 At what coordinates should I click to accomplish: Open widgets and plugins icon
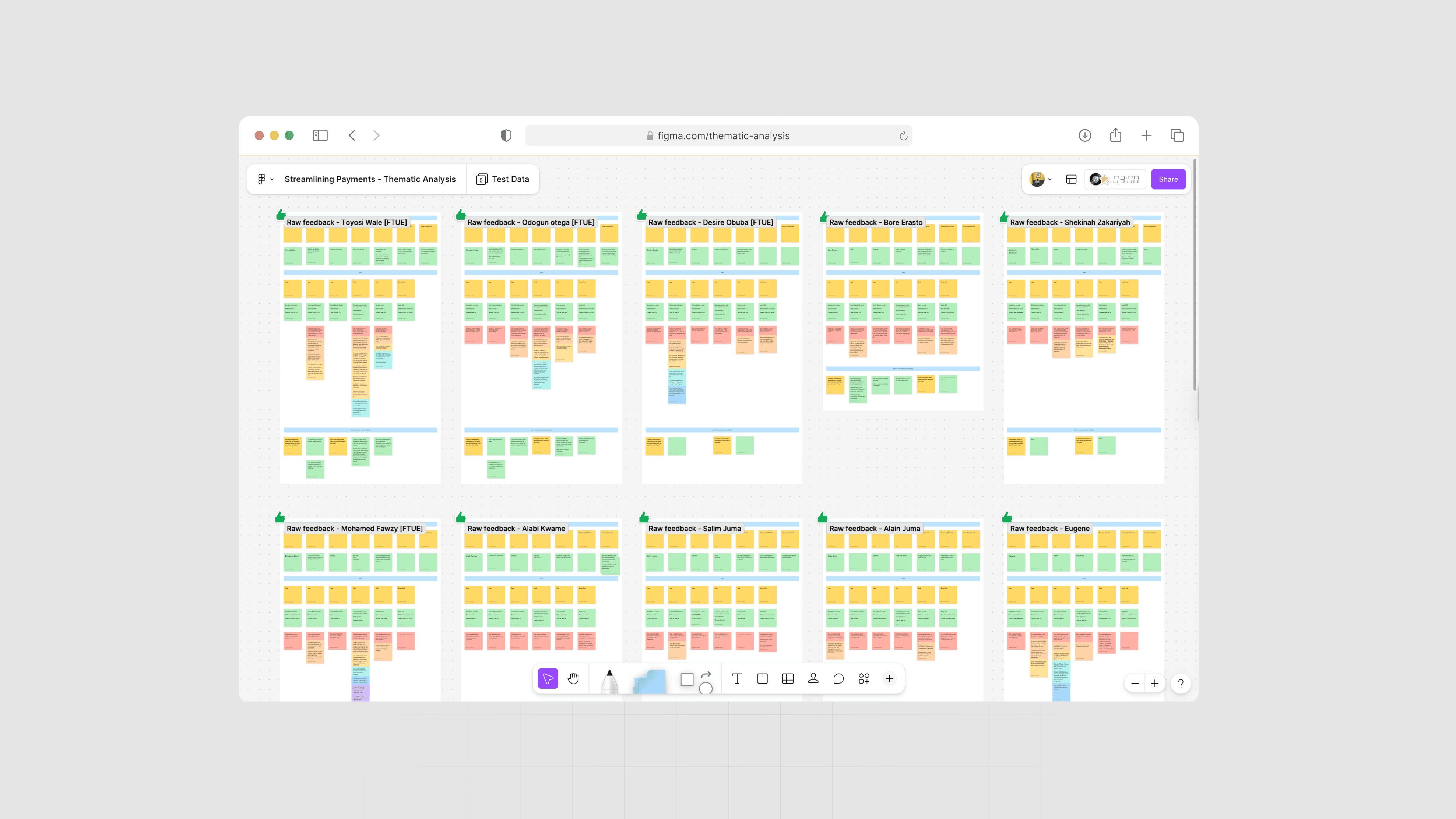864,678
